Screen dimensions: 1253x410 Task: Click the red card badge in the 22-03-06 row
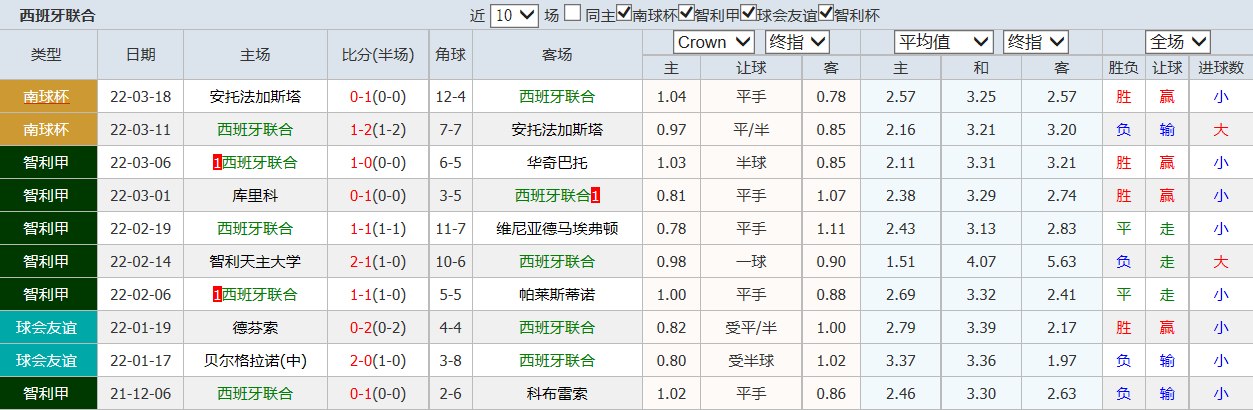(x=217, y=163)
